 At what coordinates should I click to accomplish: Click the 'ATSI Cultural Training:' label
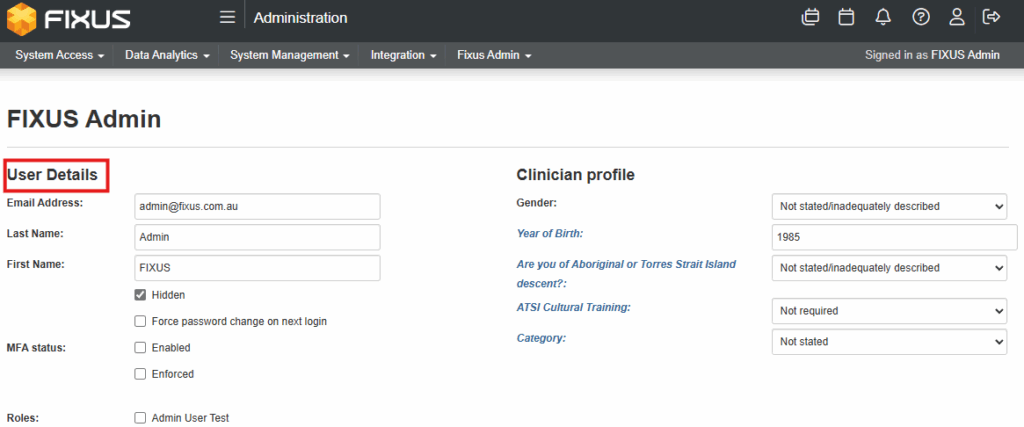pyautogui.click(x=573, y=307)
